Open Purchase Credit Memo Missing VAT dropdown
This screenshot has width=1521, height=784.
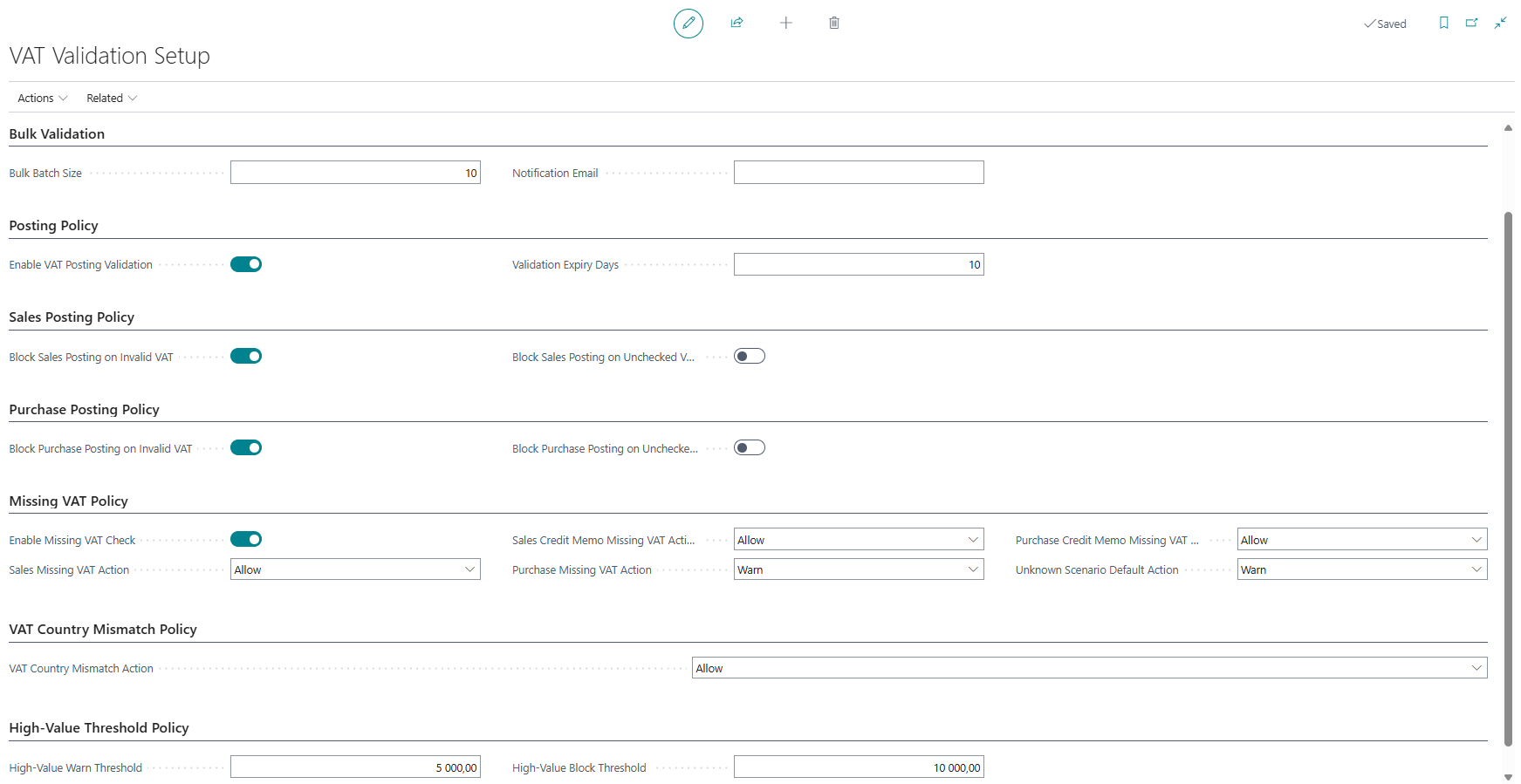1362,540
